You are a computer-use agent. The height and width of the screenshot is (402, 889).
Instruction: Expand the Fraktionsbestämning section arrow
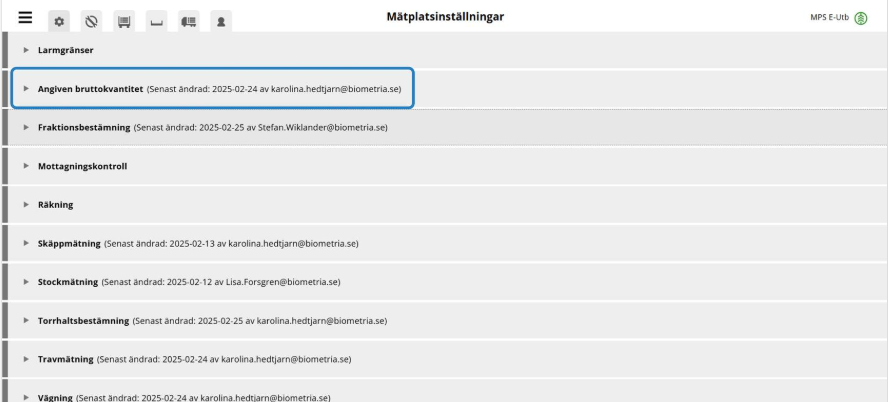click(26, 127)
